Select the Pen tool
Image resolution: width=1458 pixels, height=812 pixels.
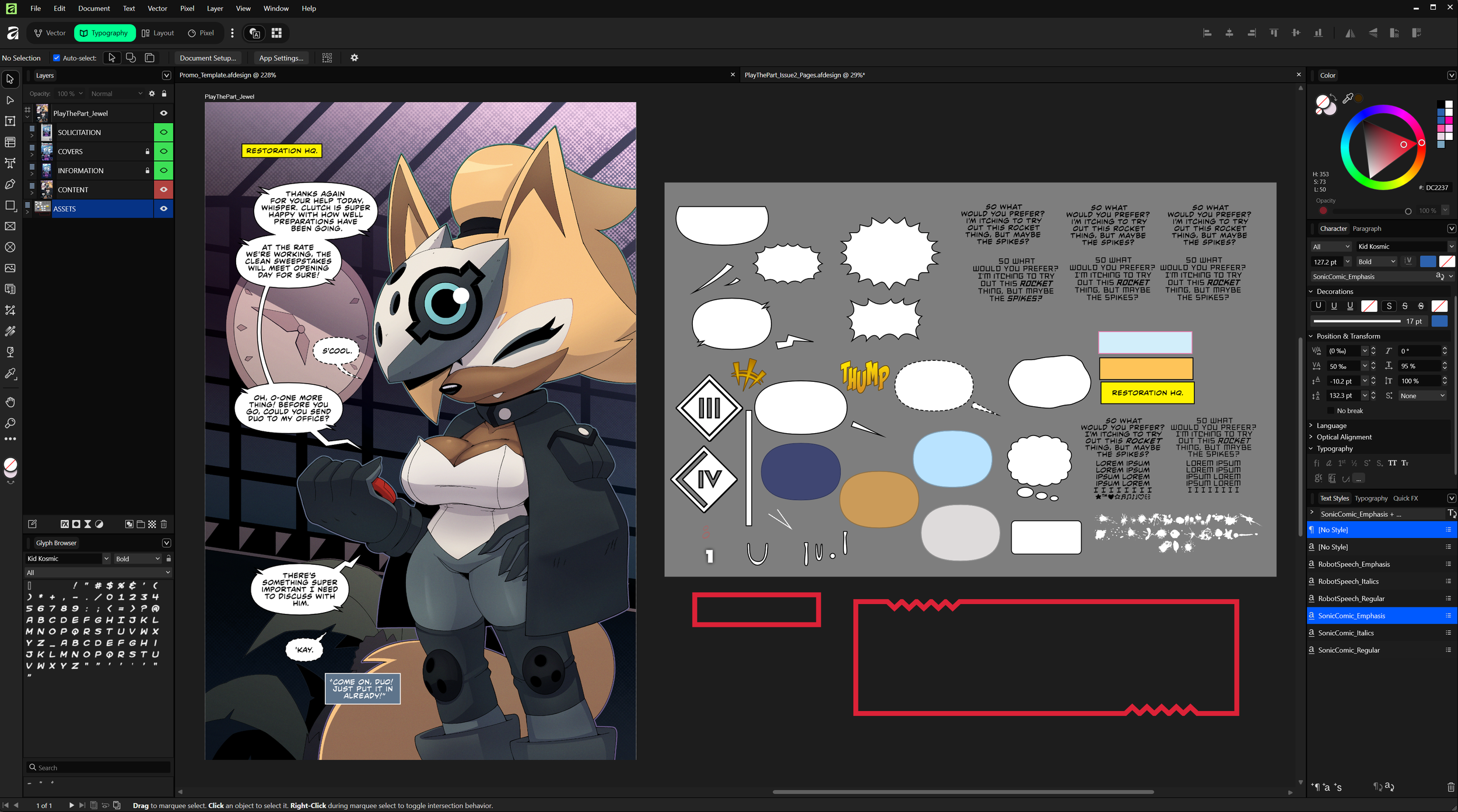click(10, 184)
